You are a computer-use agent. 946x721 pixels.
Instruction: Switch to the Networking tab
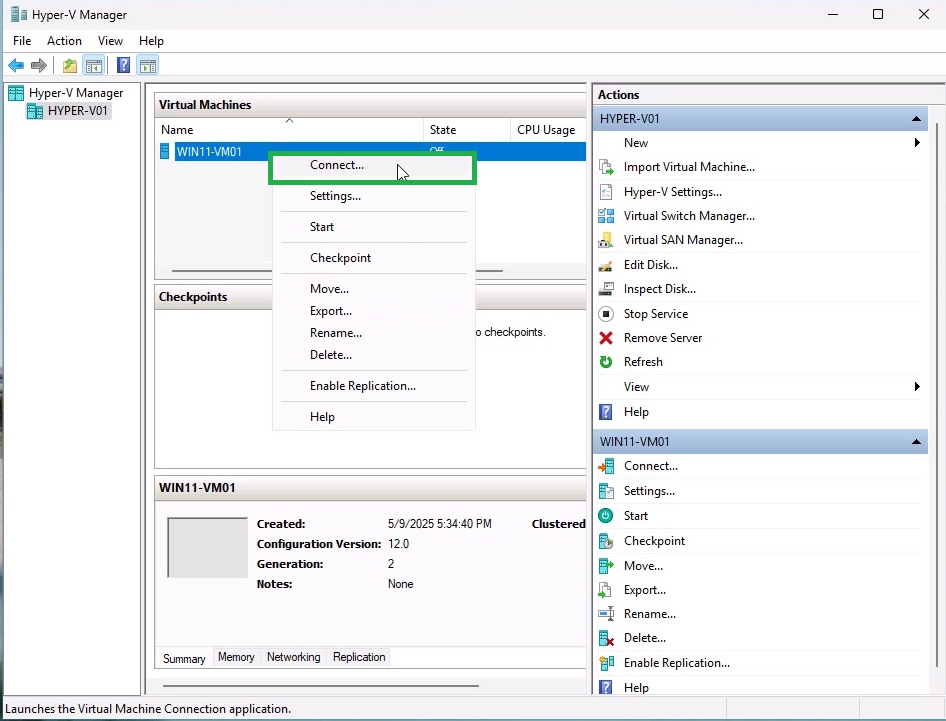click(x=294, y=657)
